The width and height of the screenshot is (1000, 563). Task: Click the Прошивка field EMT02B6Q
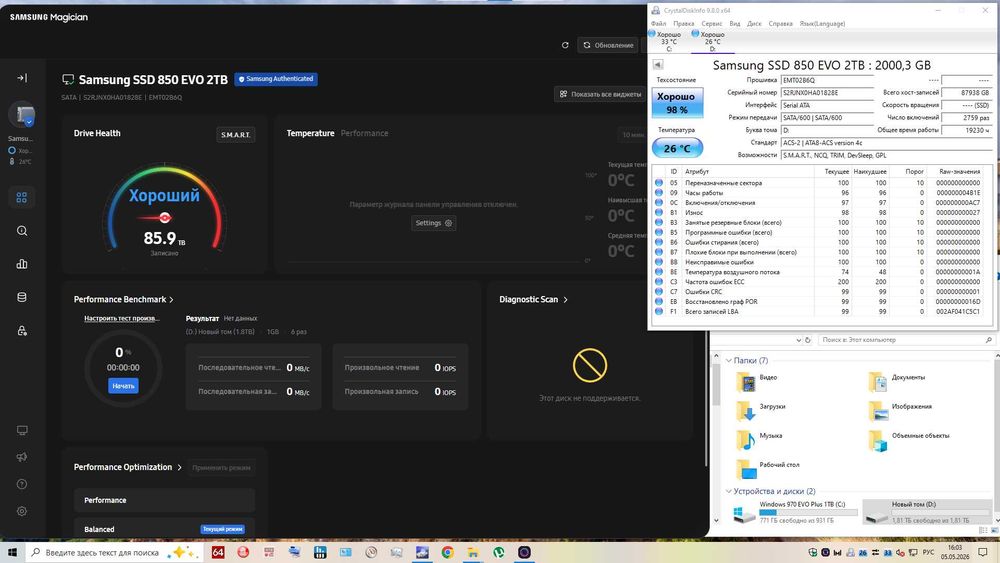(827, 80)
